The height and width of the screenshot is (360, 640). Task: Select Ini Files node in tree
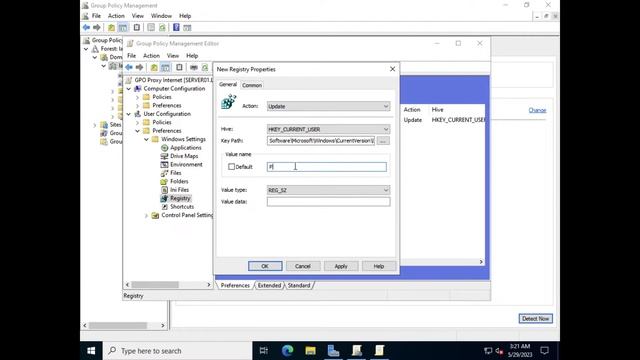click(179, 190)
